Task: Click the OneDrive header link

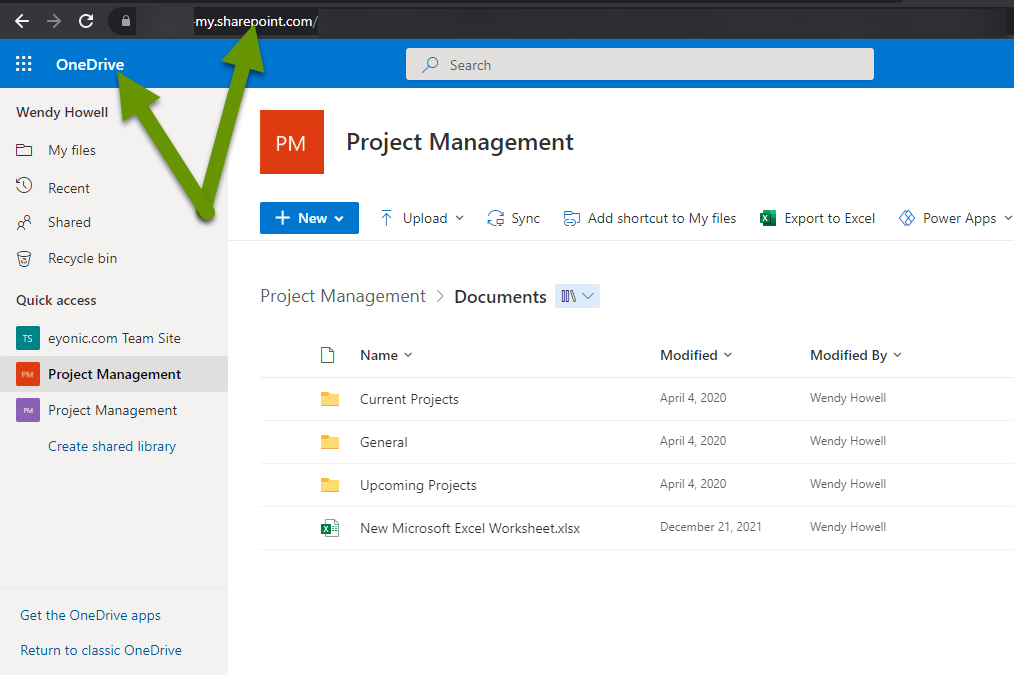Action: pyautogui.click(x=90, y=65)
